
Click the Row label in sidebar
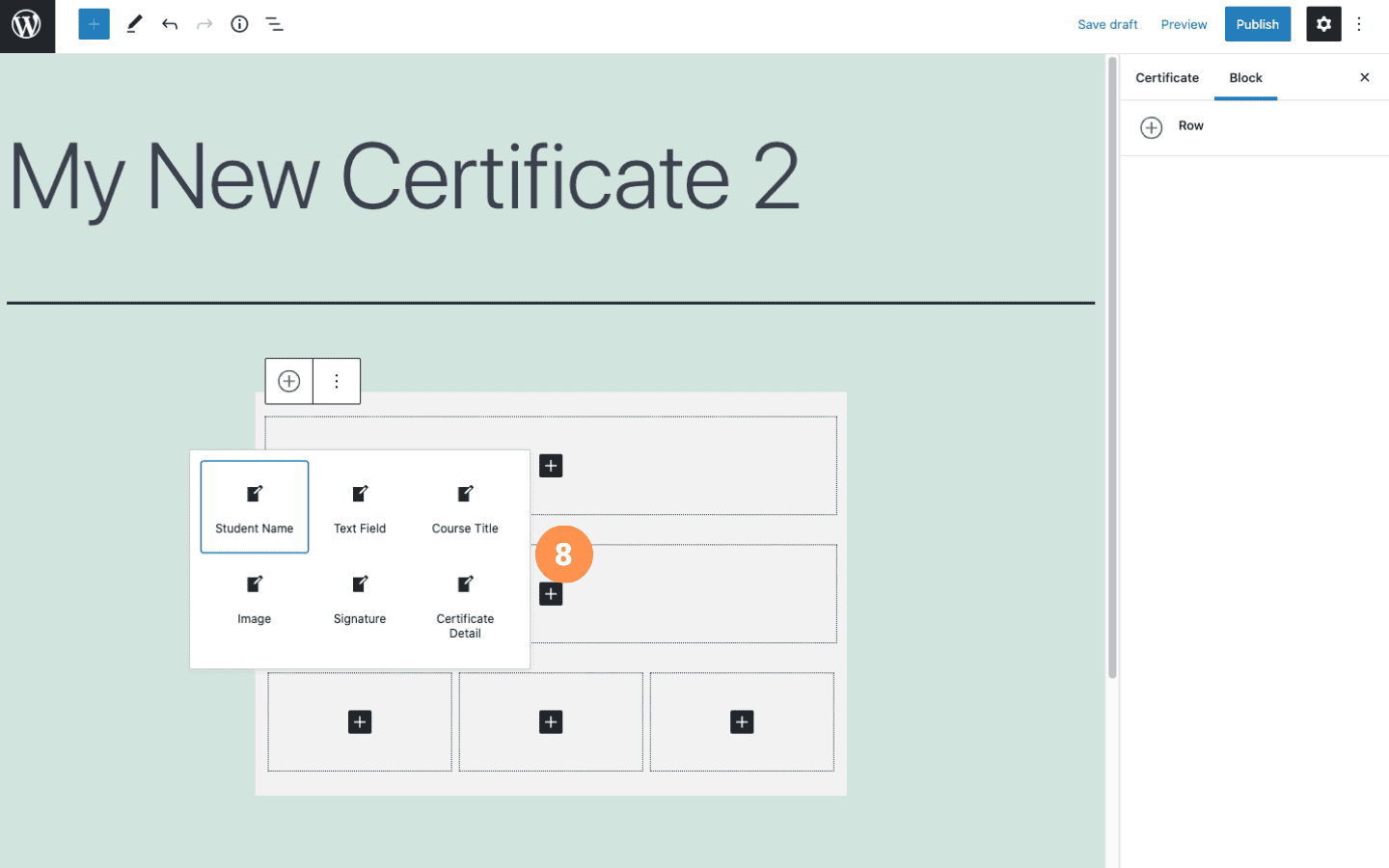coord(1191,125)
